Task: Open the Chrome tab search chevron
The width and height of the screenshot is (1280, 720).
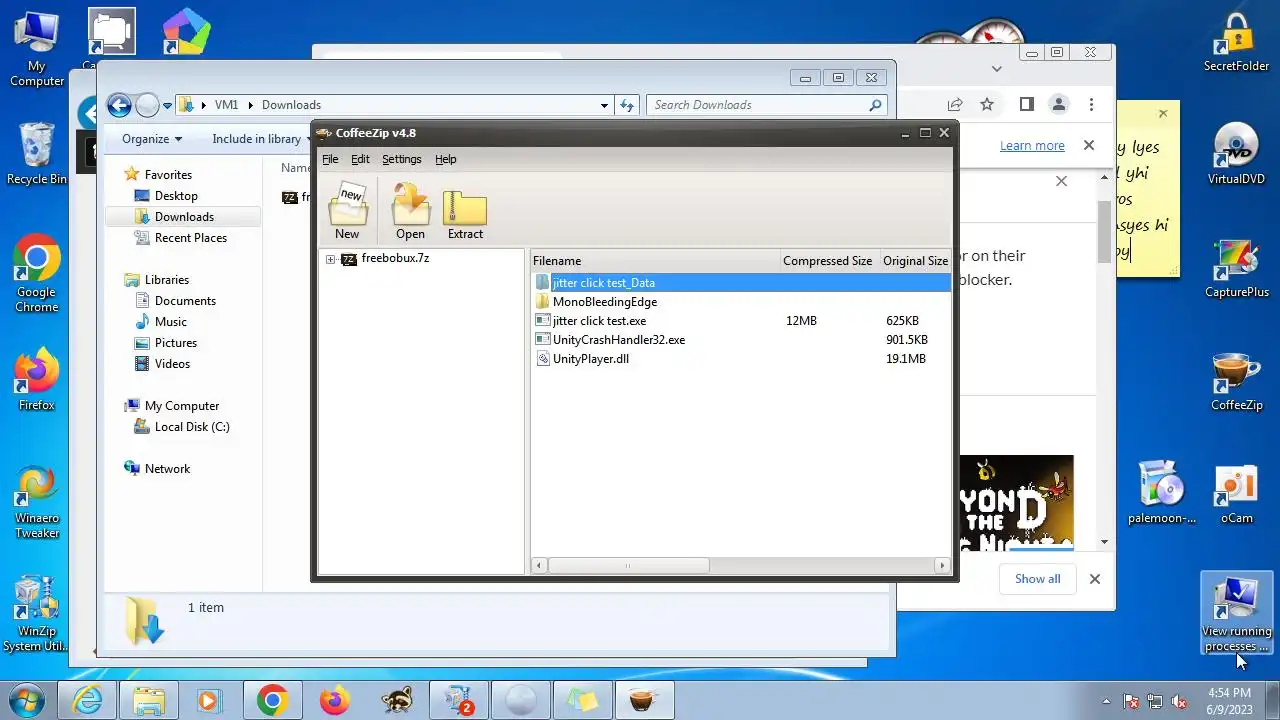Action: click(996, 69)
